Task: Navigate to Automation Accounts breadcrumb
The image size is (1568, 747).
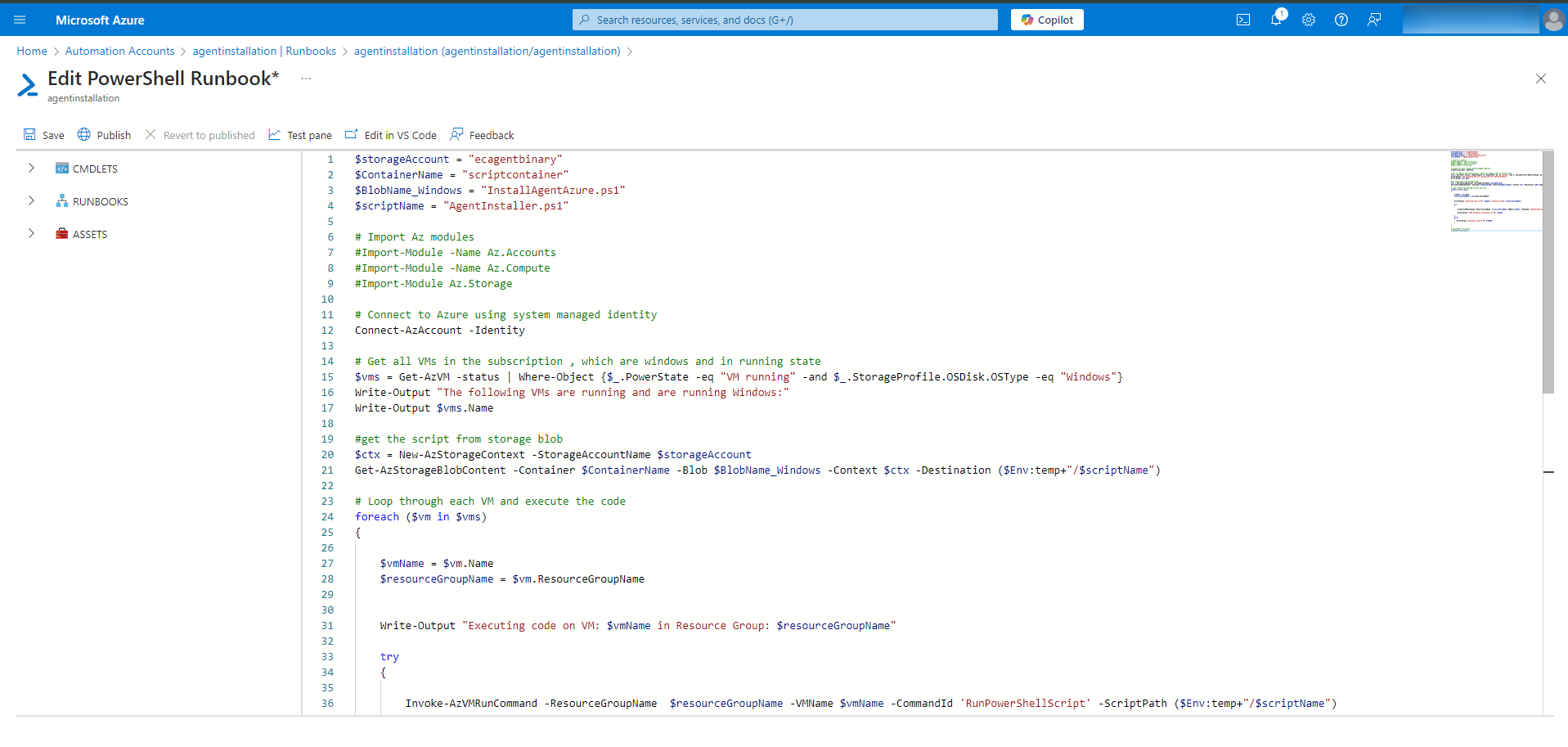Action: tap(119, 51)
